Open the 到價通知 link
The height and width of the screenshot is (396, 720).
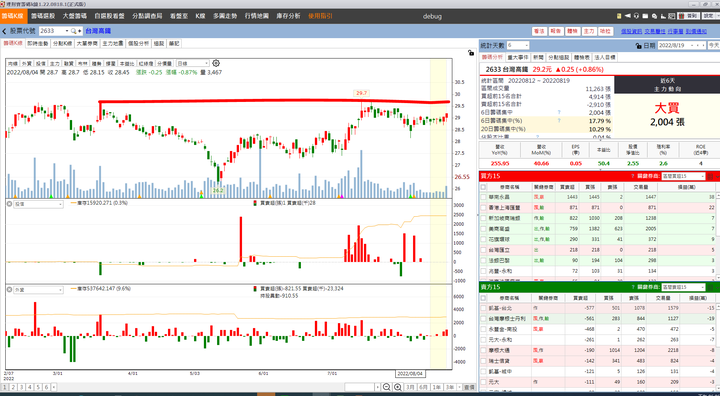pyautogui.click(x=696, y=31)
